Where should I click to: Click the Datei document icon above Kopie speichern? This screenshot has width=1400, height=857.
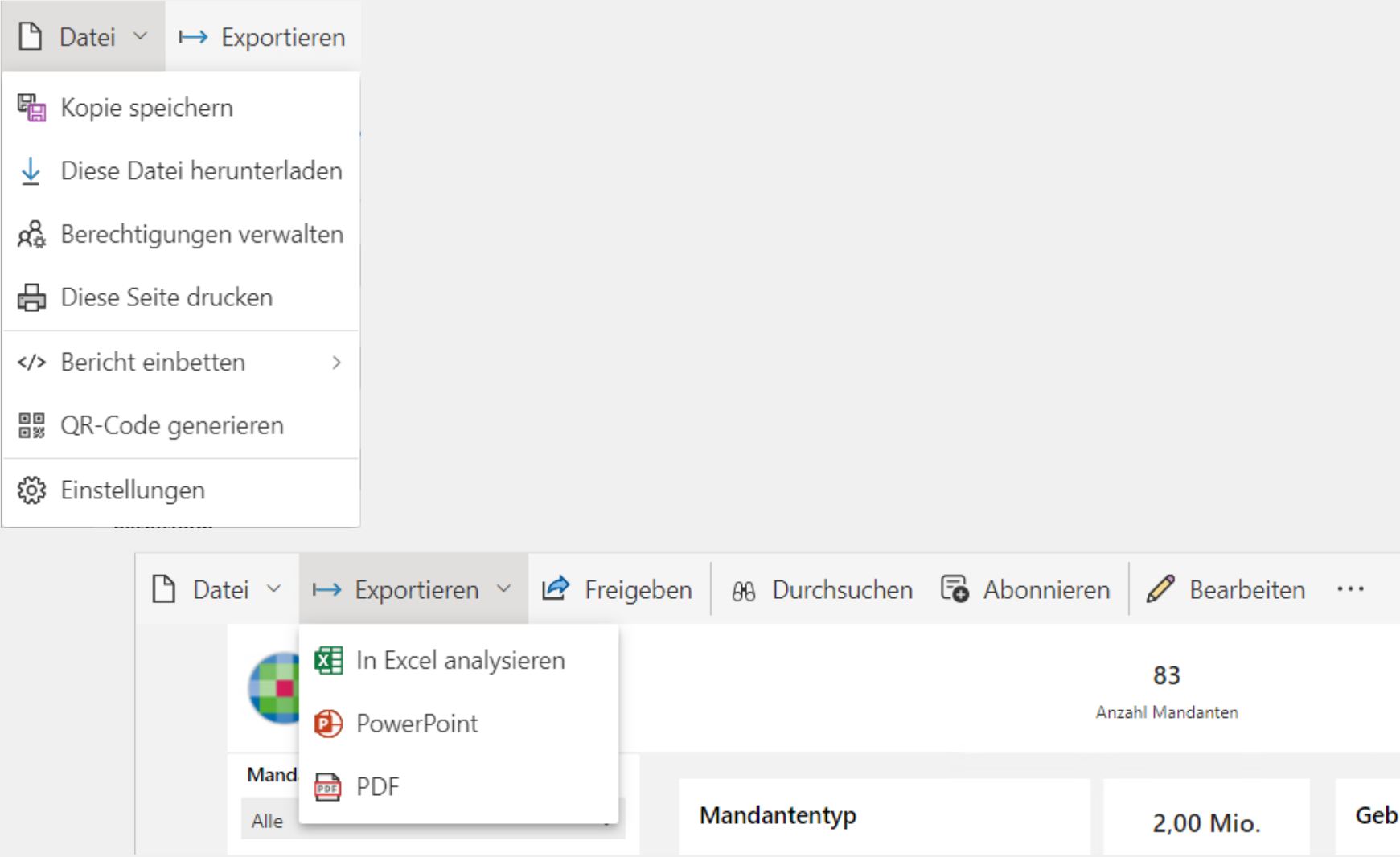pos(31,36)
